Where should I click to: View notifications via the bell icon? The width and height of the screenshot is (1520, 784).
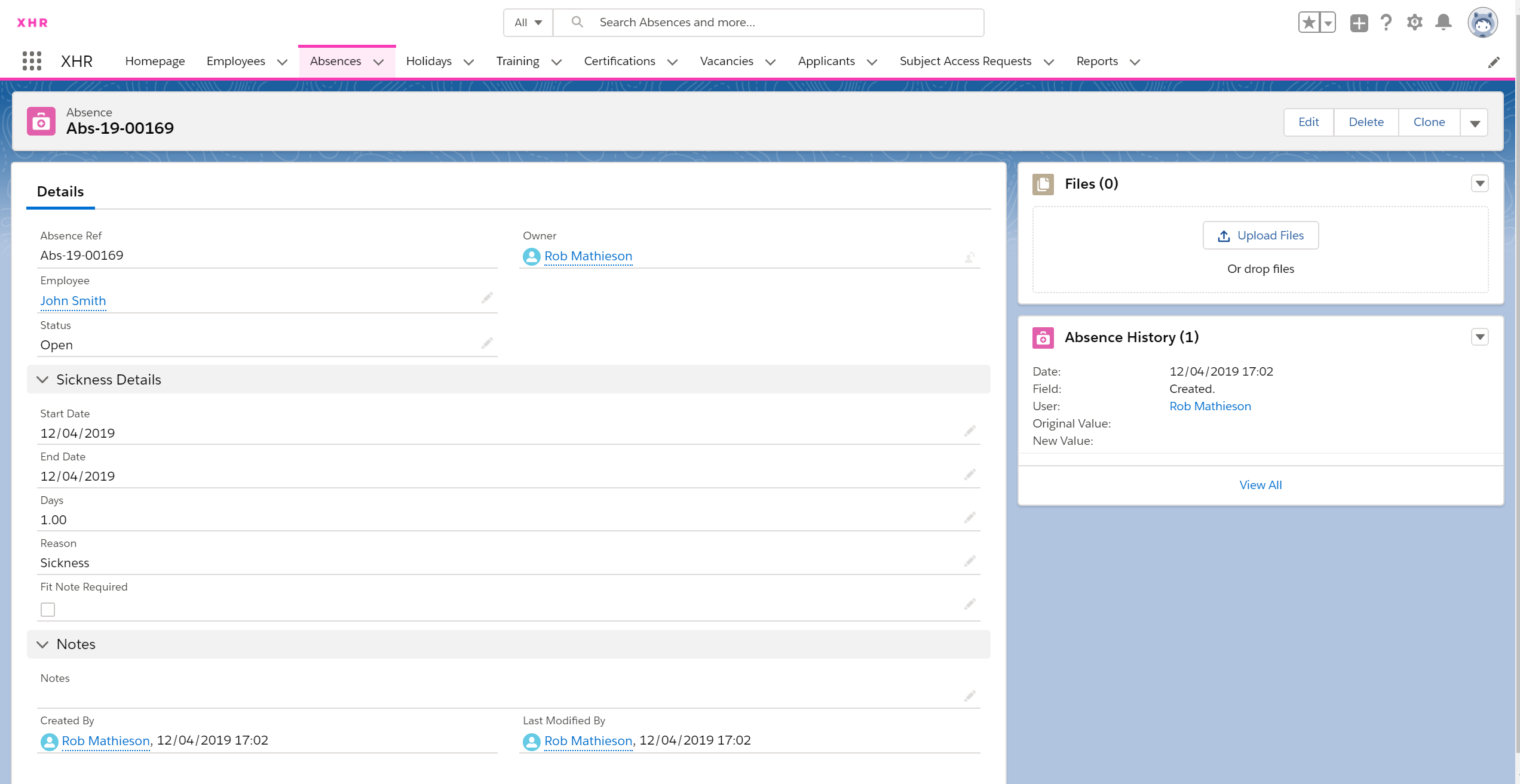point(1444,22)
